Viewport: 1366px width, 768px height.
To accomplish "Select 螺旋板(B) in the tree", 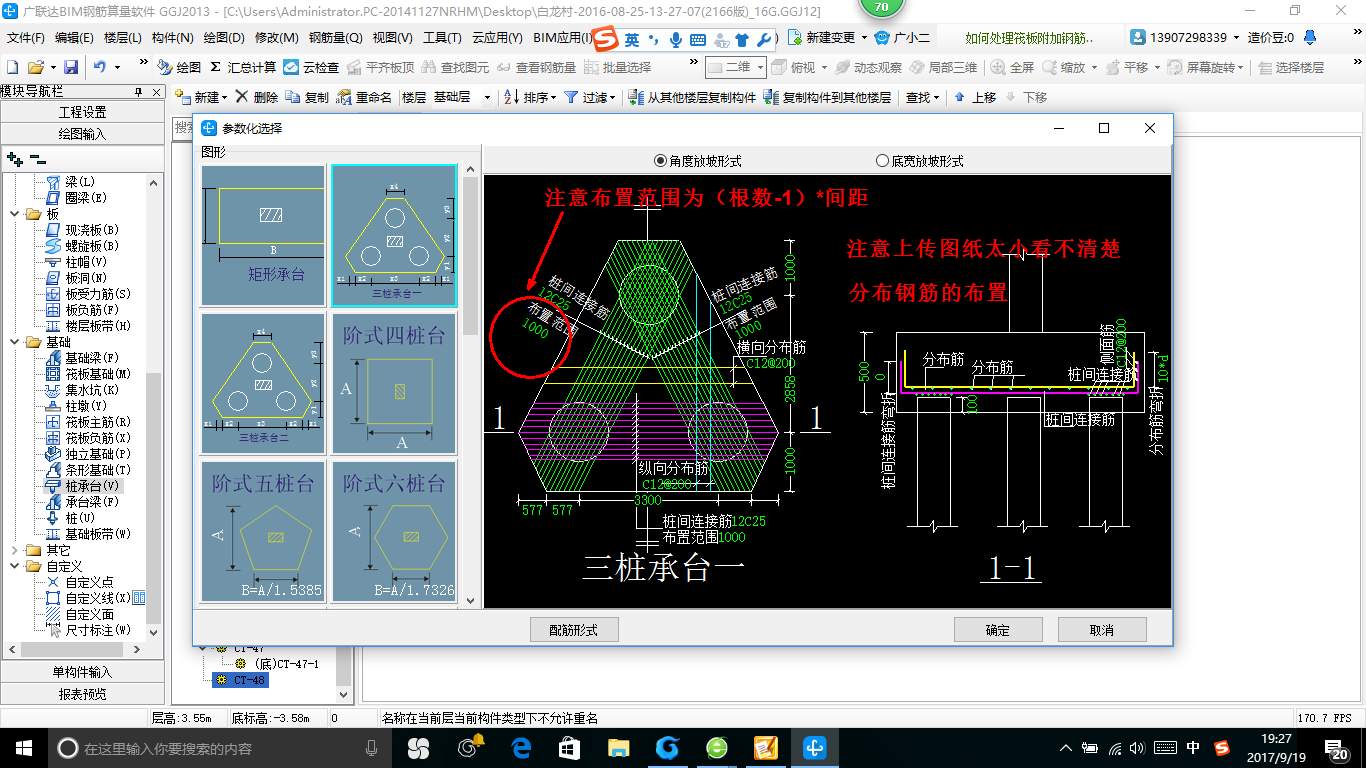I will [x=84, y=246].
